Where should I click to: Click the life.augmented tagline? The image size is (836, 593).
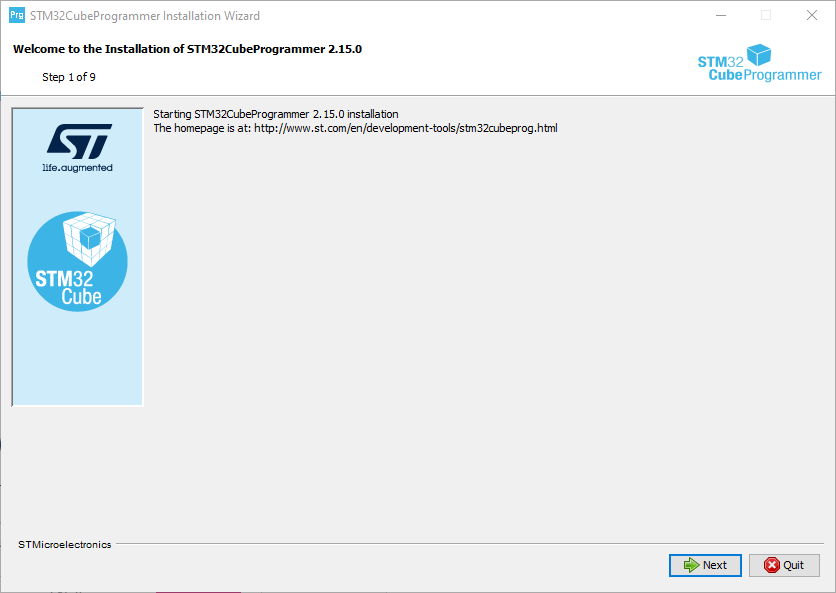[77, 168]
